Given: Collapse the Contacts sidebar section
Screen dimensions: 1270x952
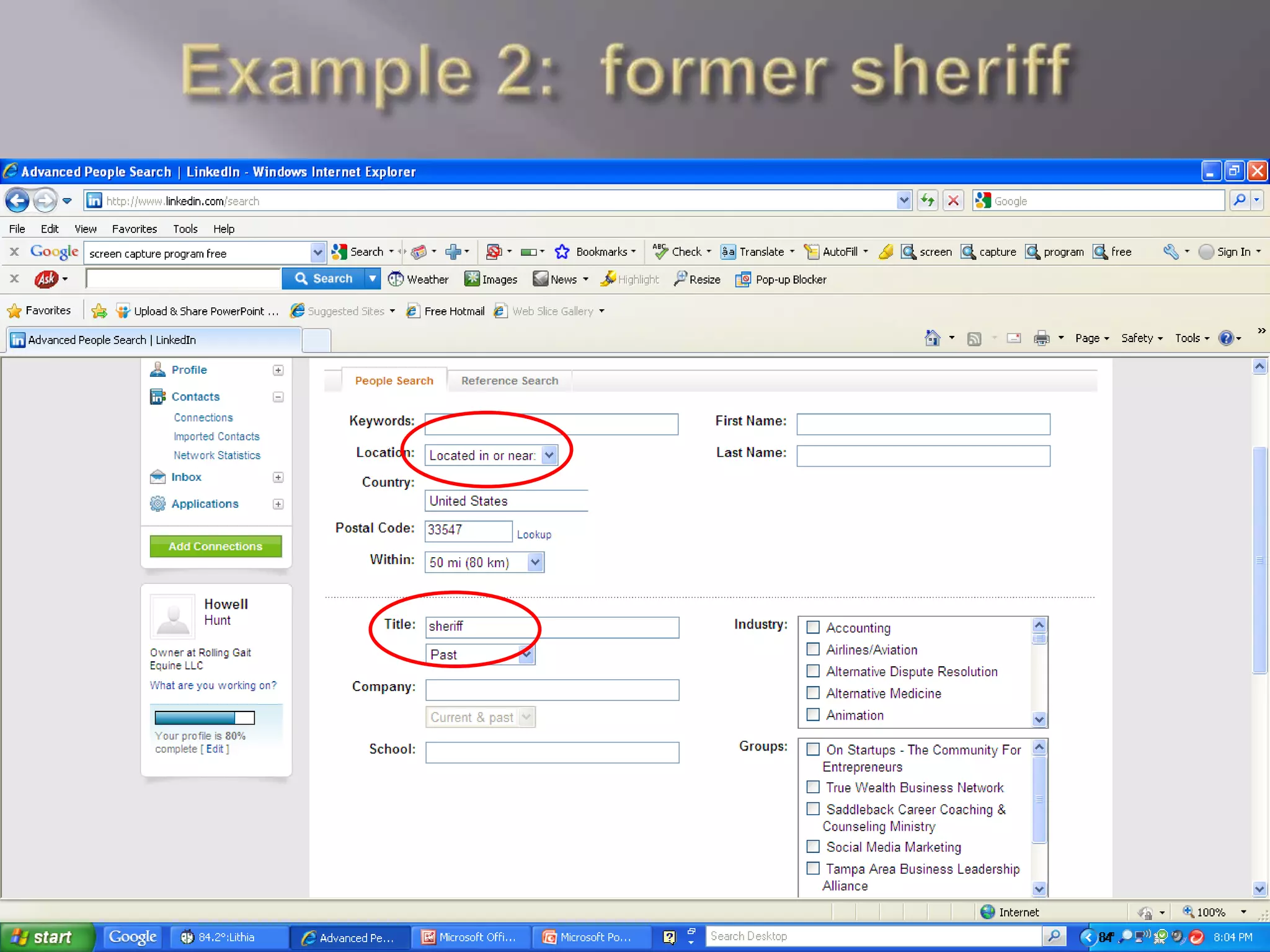Looking at the screenshot, I should 278,397.
